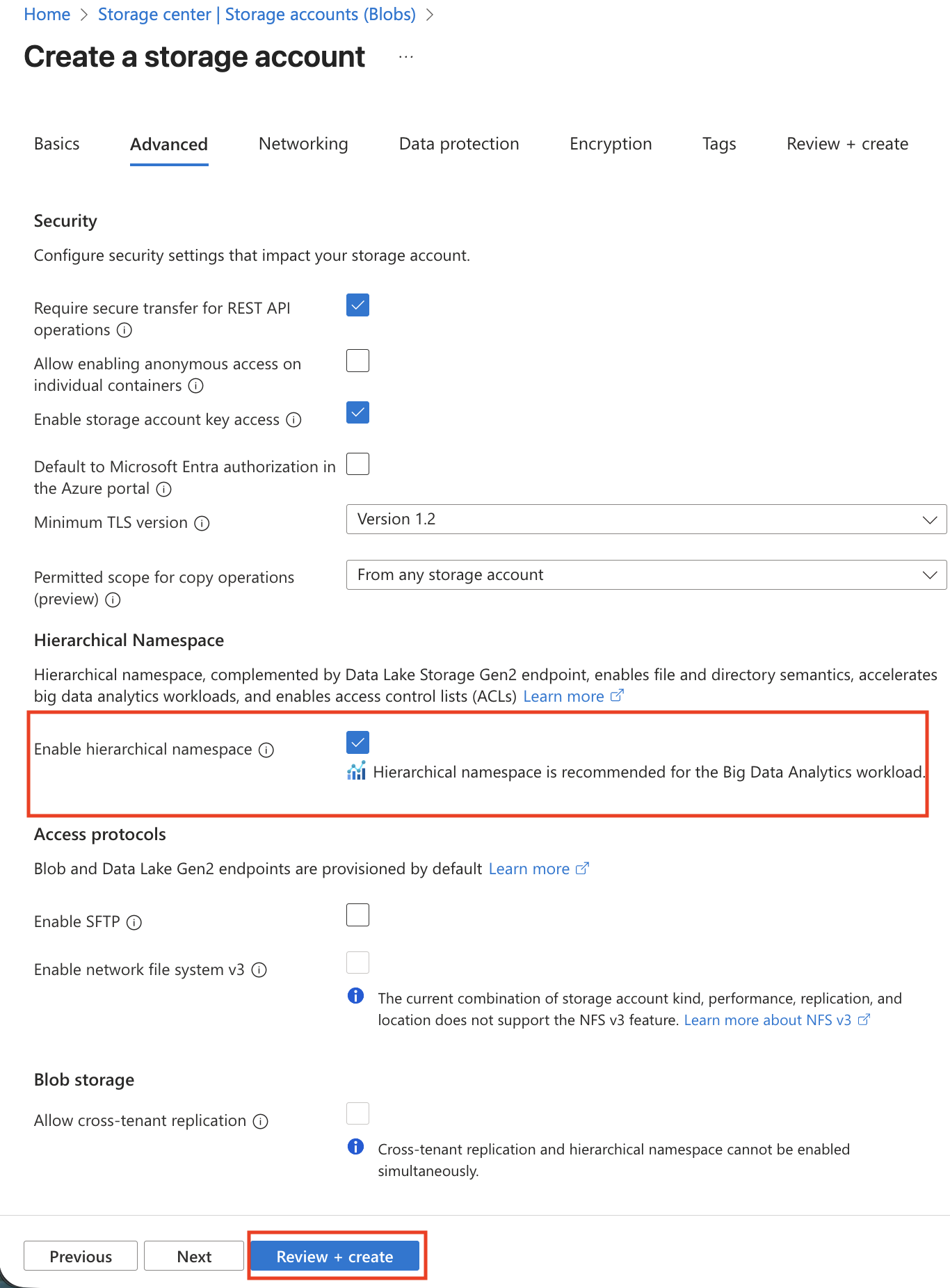This screenshot has width=950, height=1288.
Task: Click info icon next to secure transfer operations
Action: (x=124, y=330)
